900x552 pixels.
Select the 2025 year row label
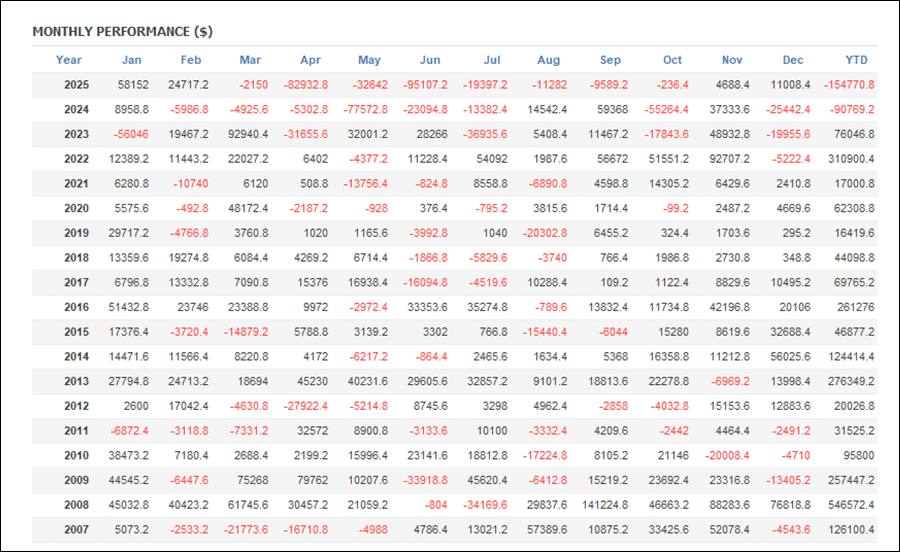pos(76,85)
